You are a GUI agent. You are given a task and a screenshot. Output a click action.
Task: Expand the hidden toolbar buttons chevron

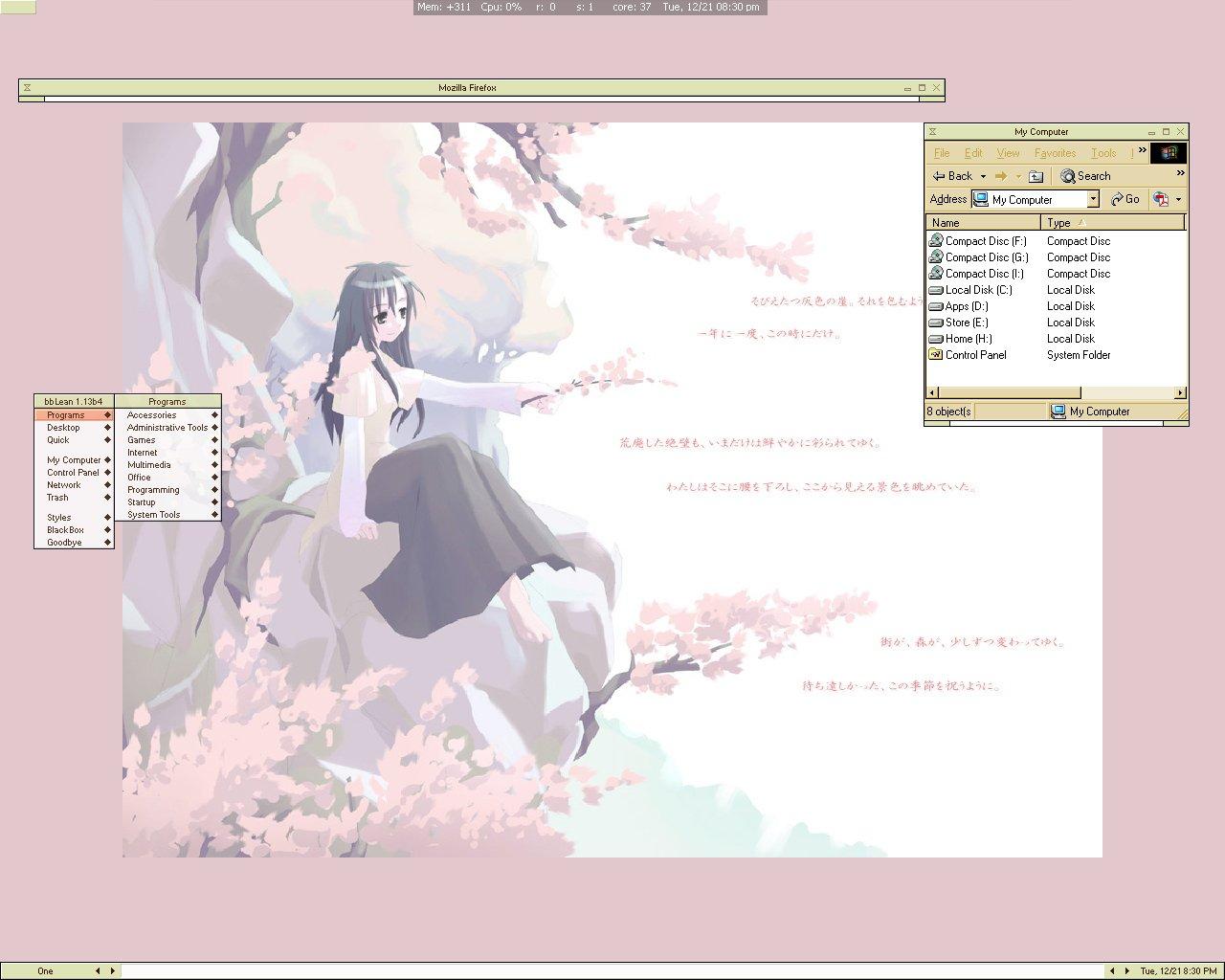pos(1181,173)
